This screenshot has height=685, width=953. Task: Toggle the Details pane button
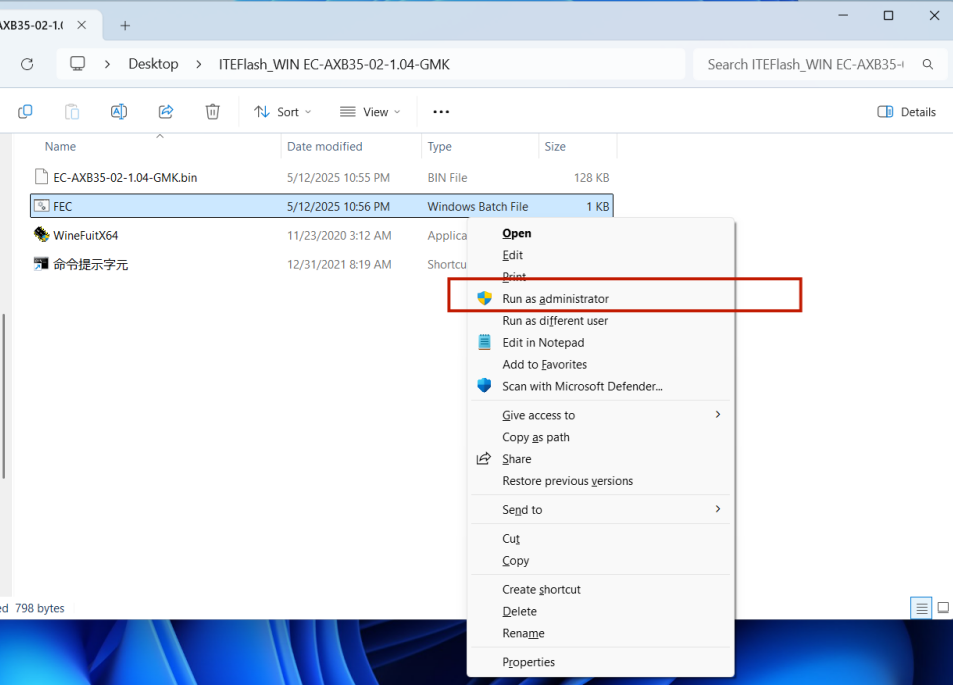(x=906, y=112)
